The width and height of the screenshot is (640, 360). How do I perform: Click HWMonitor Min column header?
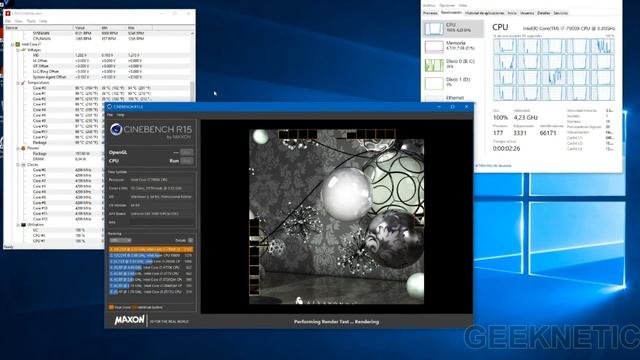click(113, 28)
